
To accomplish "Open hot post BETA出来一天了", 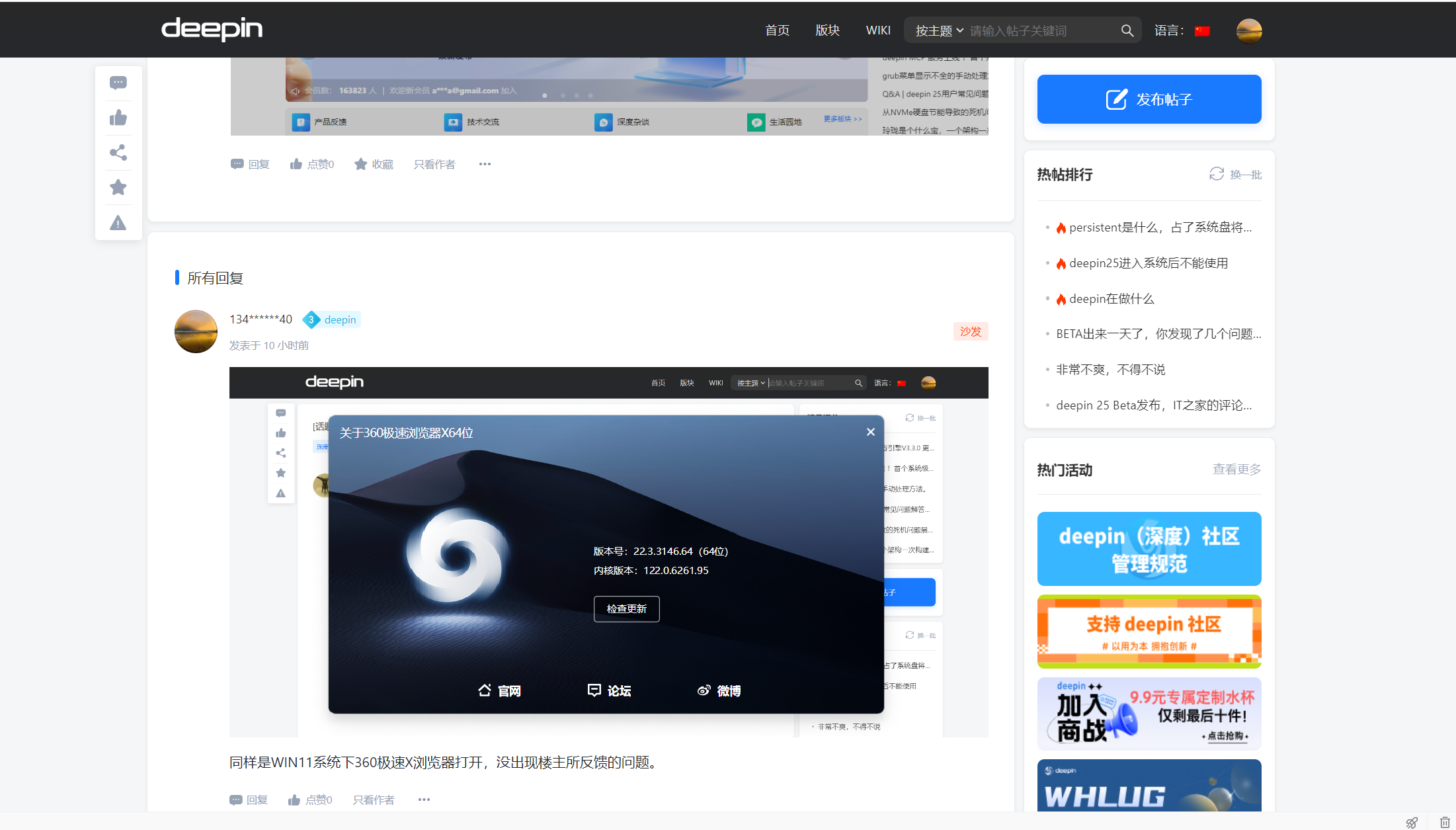I will coord(1158,334).
